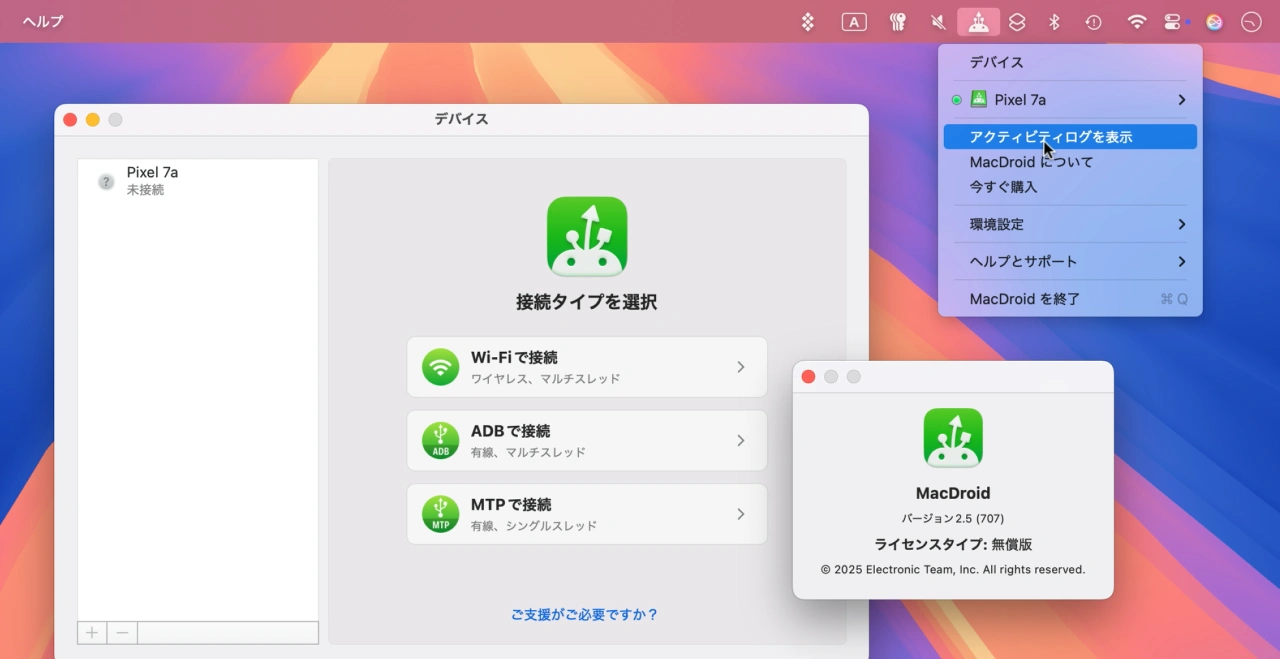Click the MacDroid icon in menu bar
The width and height of the screenshot is (1280, 659).
pos(978,22)
